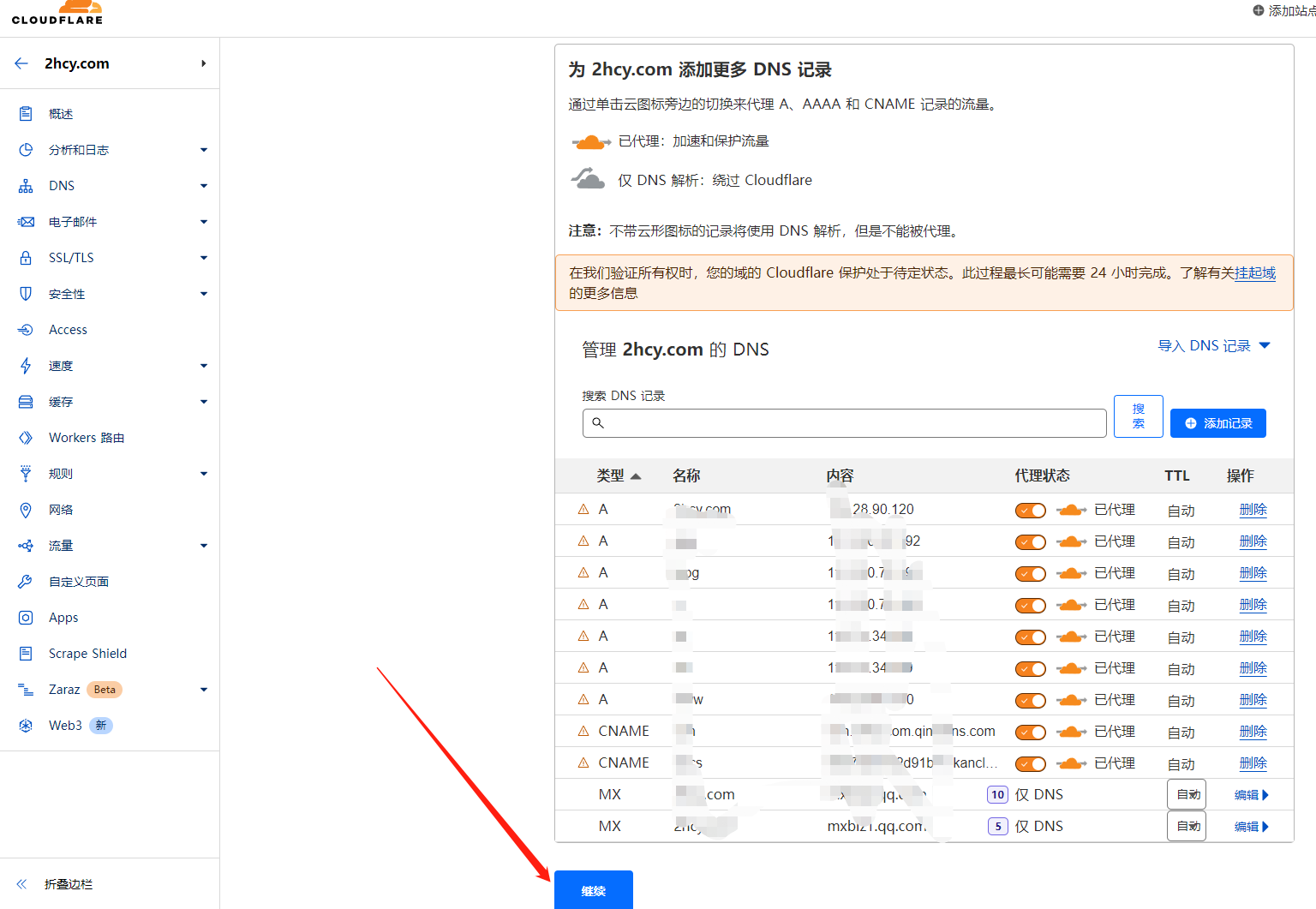Click the Workers 路由 icon

26,438
